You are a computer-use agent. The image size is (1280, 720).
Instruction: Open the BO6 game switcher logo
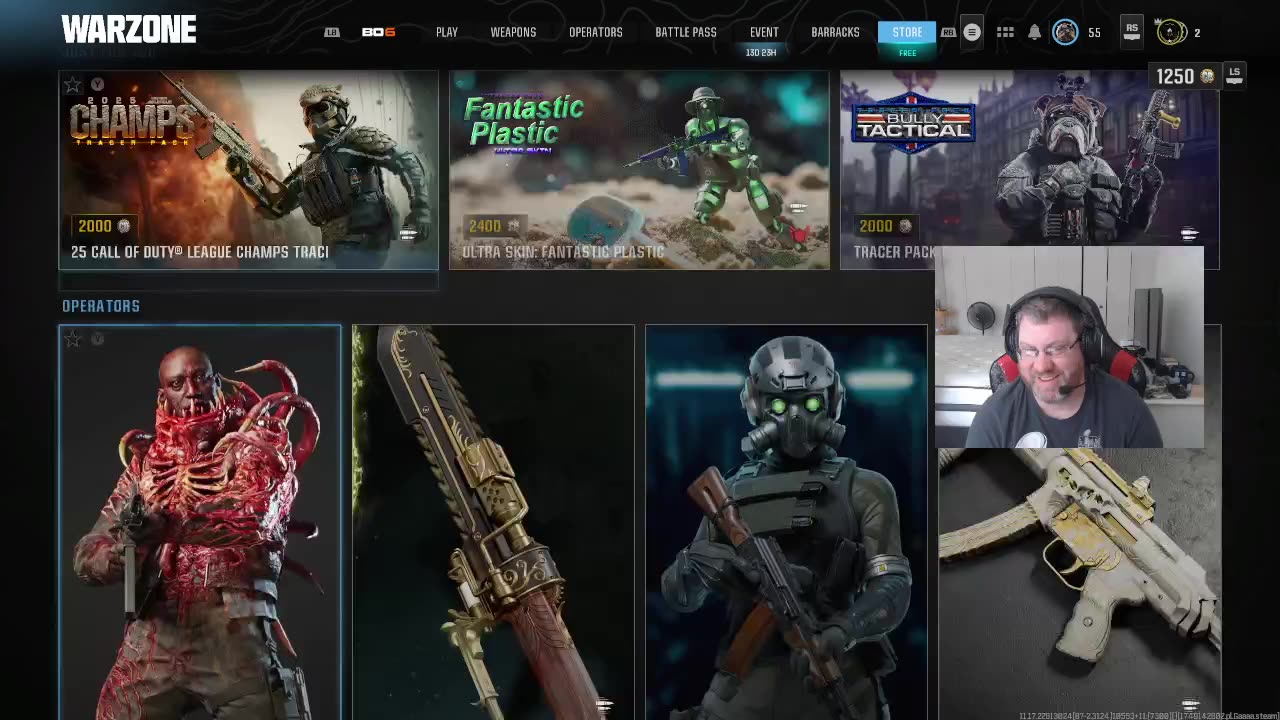(378, 32)
